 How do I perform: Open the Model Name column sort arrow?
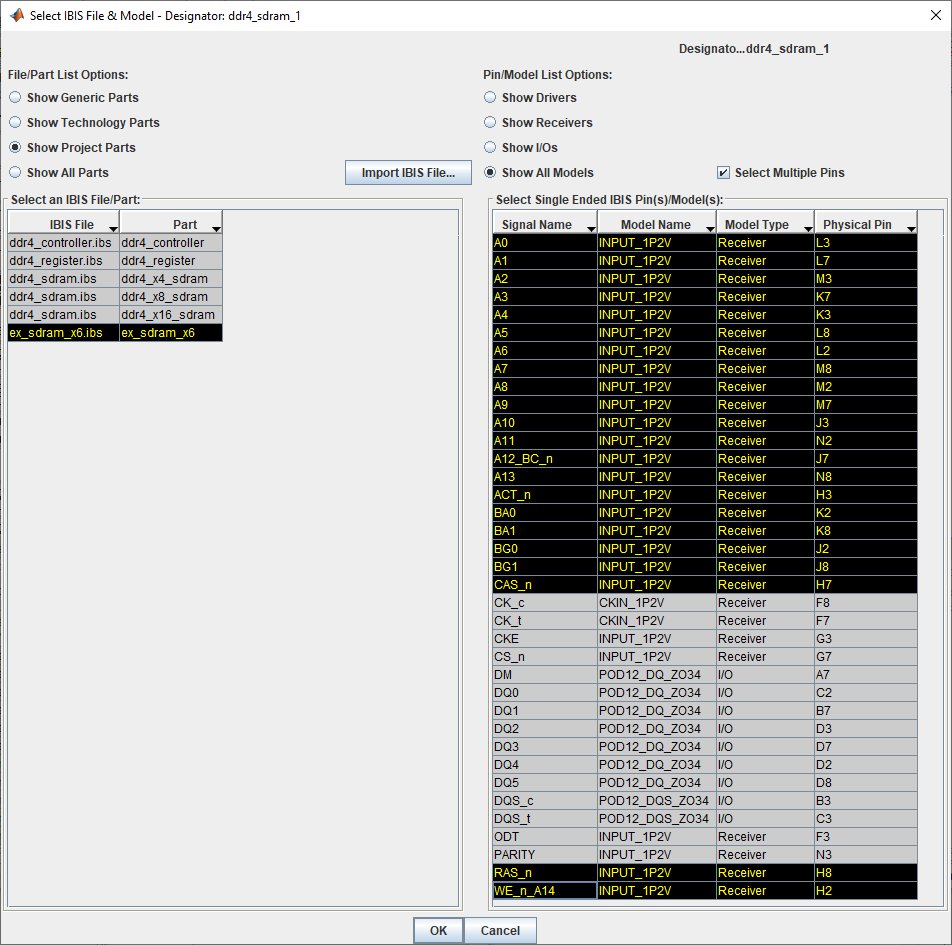tap(710, 228)
